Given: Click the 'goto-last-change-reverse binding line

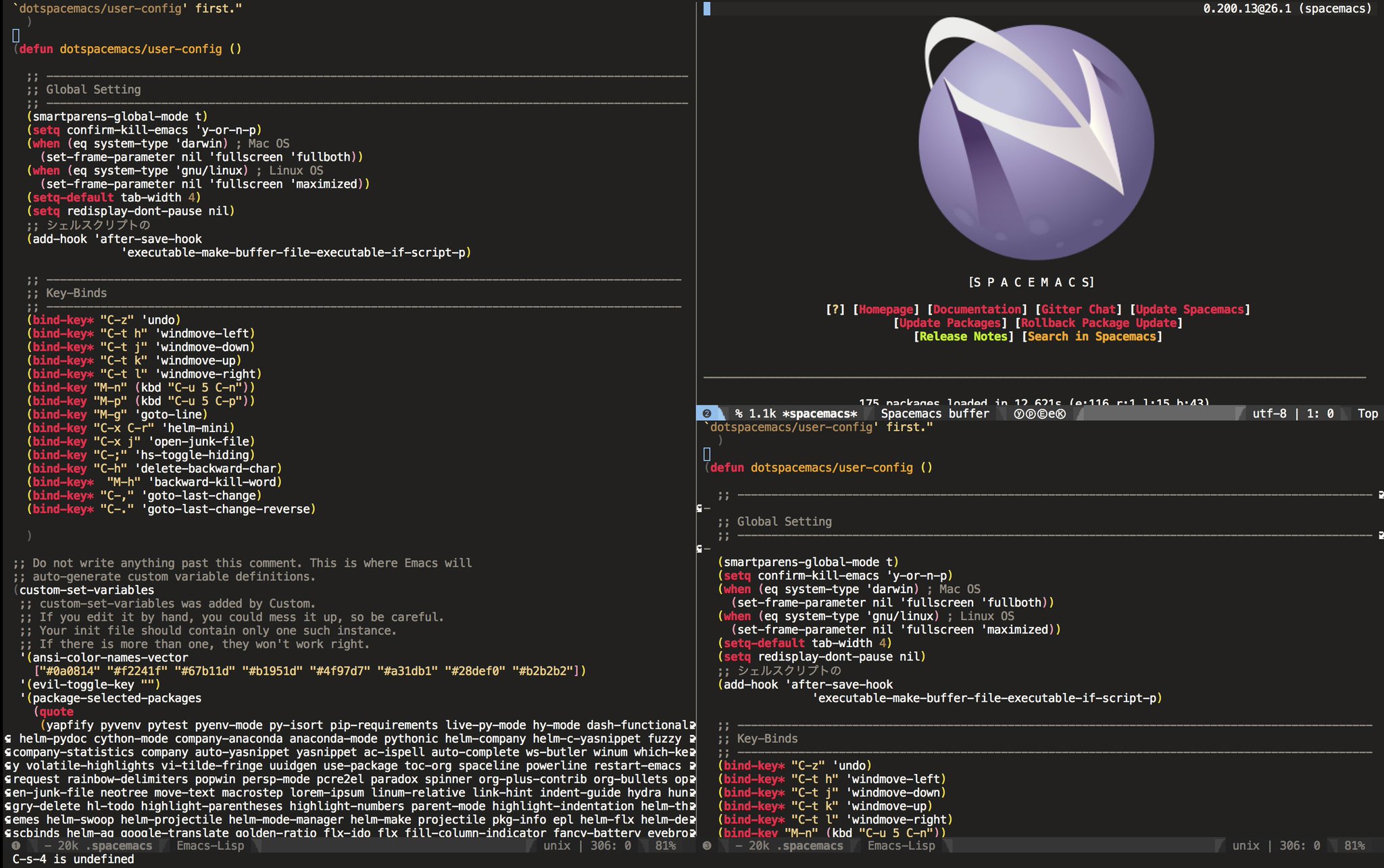Looking at the screenshot, I should 171,509.
